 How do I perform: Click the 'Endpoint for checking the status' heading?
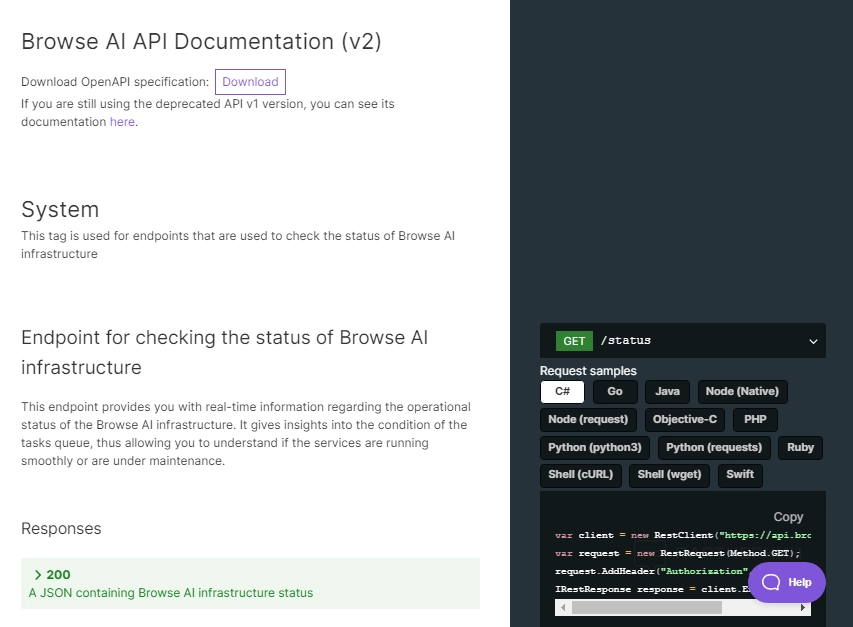(x=225, y=352)
